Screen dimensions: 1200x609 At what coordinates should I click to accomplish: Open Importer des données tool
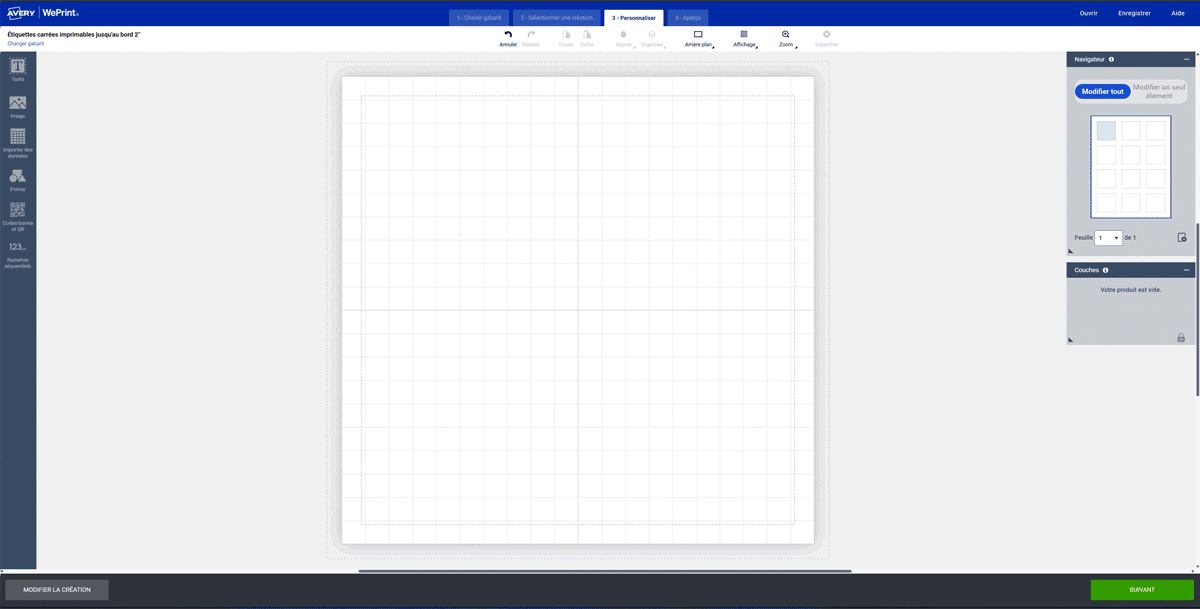tap(18, 143)
